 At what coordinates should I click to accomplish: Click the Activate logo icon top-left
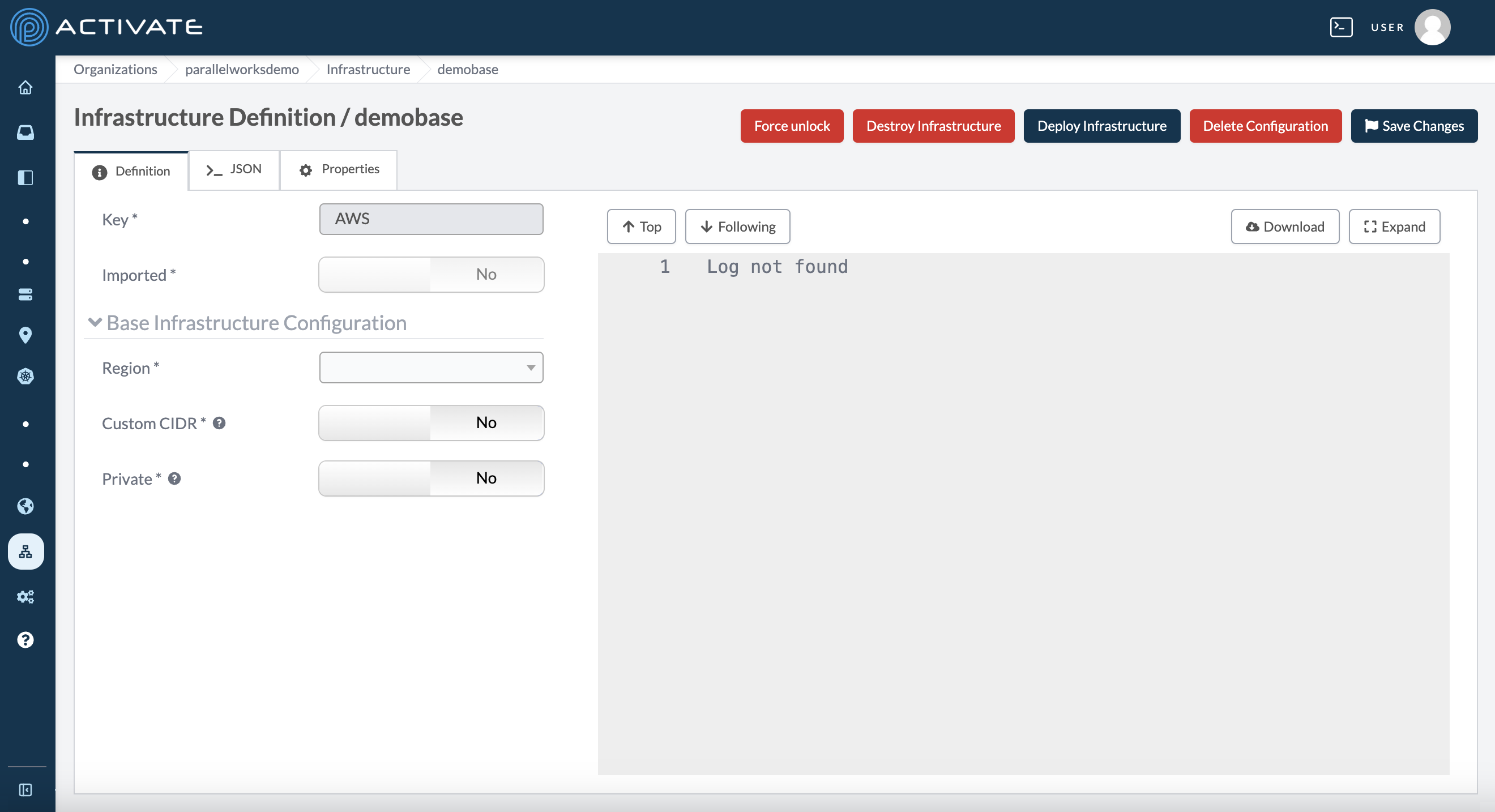27,27
